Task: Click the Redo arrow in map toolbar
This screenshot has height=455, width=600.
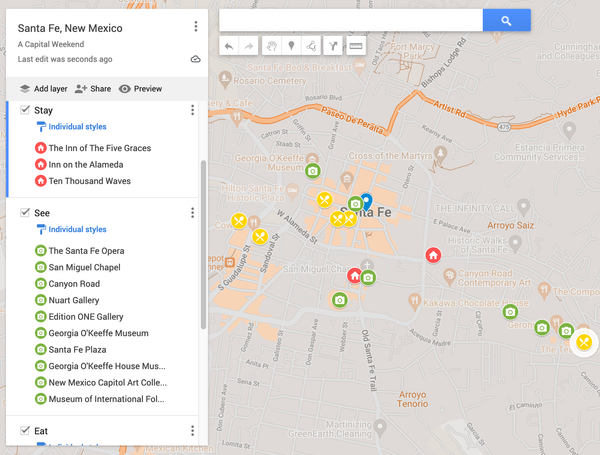Action: (249, 46)
